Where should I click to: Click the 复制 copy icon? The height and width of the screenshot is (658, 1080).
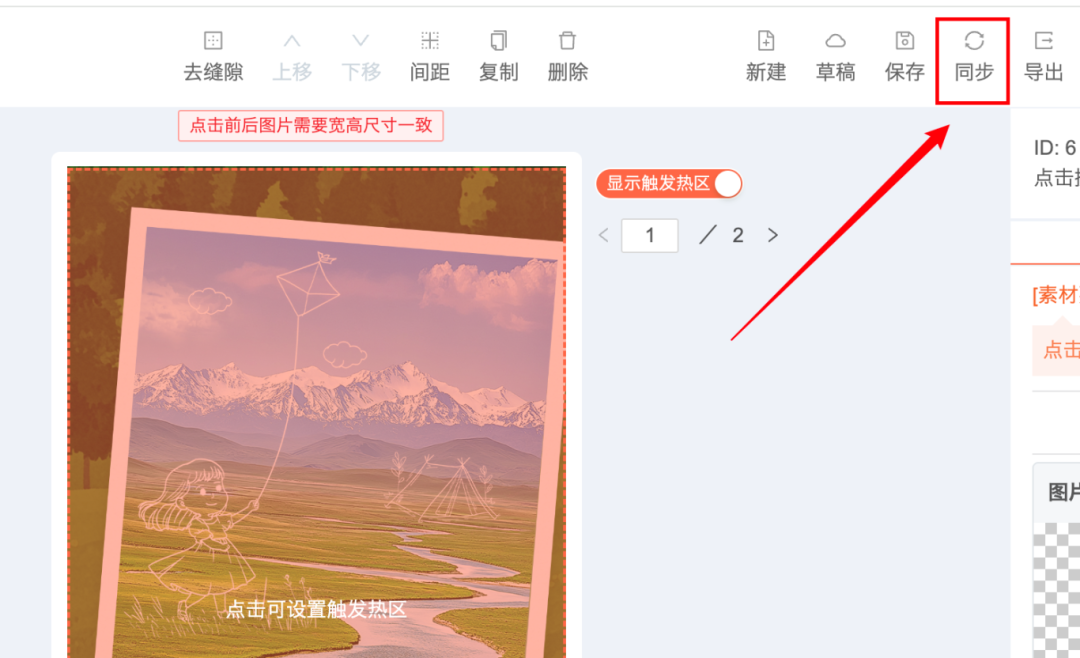point(499,41)
